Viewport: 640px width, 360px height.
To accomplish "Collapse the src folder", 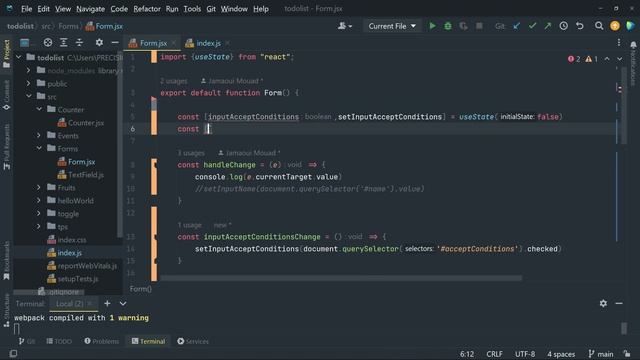I will 29,97.
